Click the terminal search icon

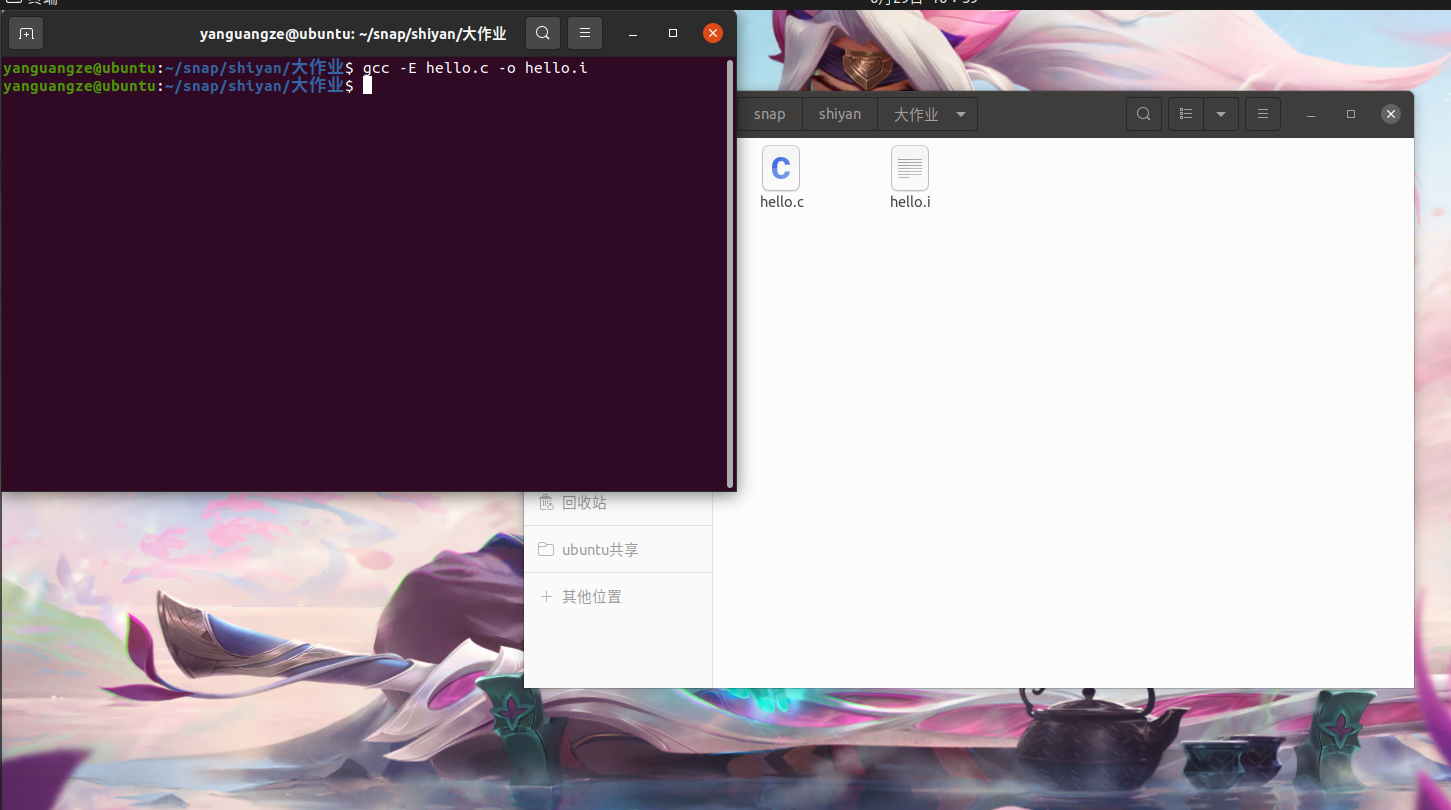pos(542,32)
